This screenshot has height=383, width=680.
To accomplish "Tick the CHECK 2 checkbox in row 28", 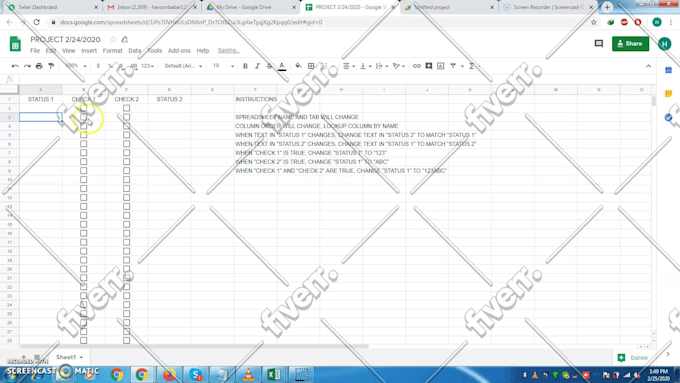I will coord(126,340).
